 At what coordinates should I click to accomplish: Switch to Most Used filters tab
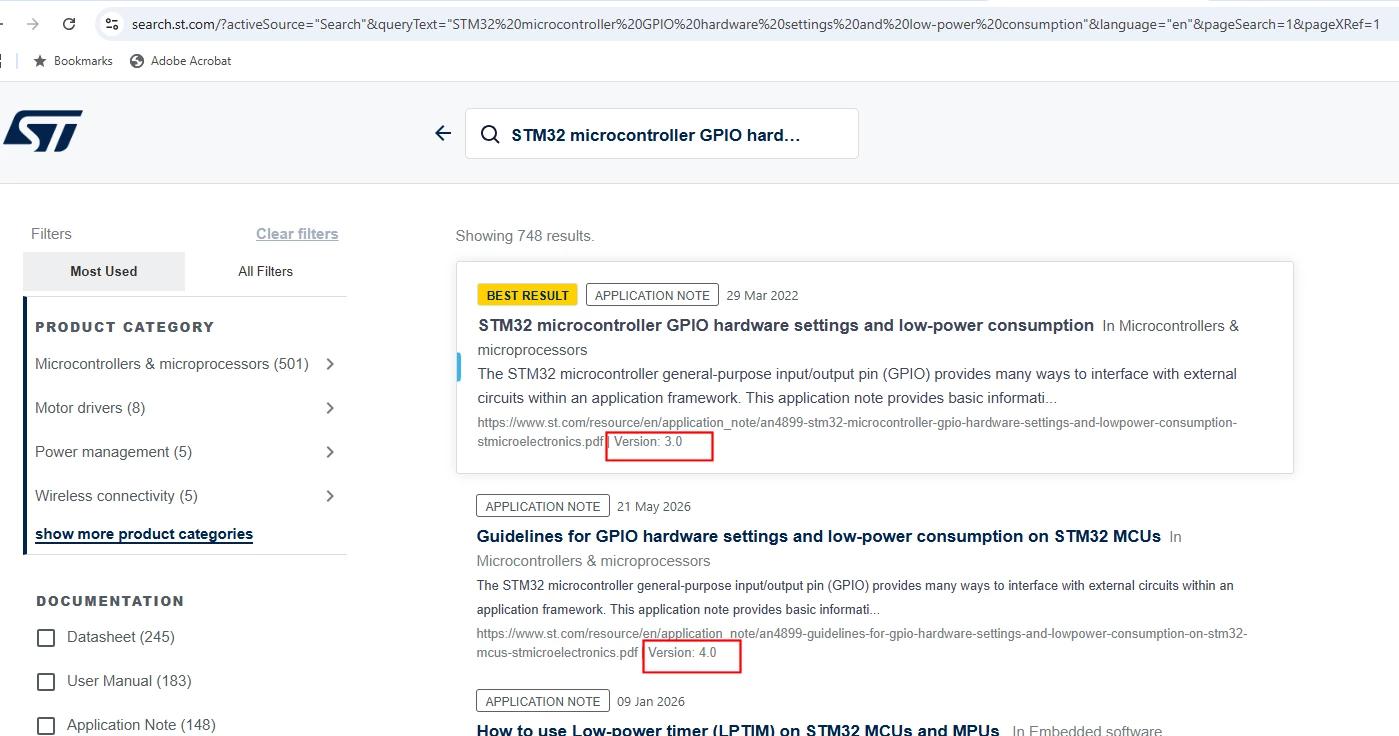pos(104,271)
